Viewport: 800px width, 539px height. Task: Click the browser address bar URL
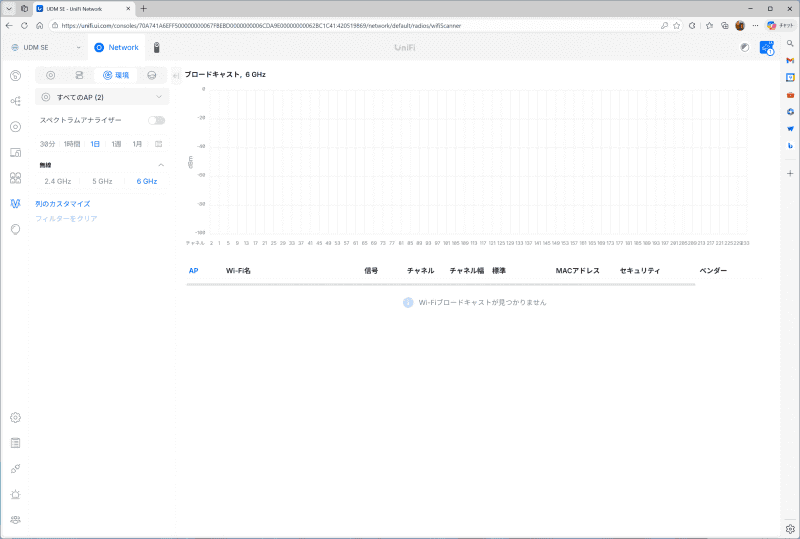261,26
